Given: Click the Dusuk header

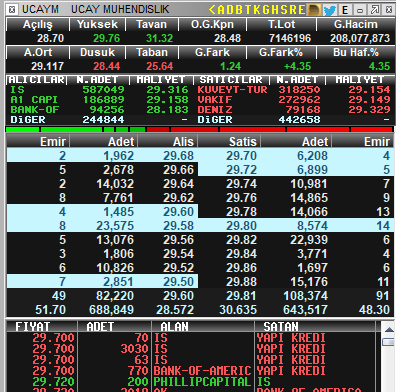Looking at the screenshot, I should (97, 52).
